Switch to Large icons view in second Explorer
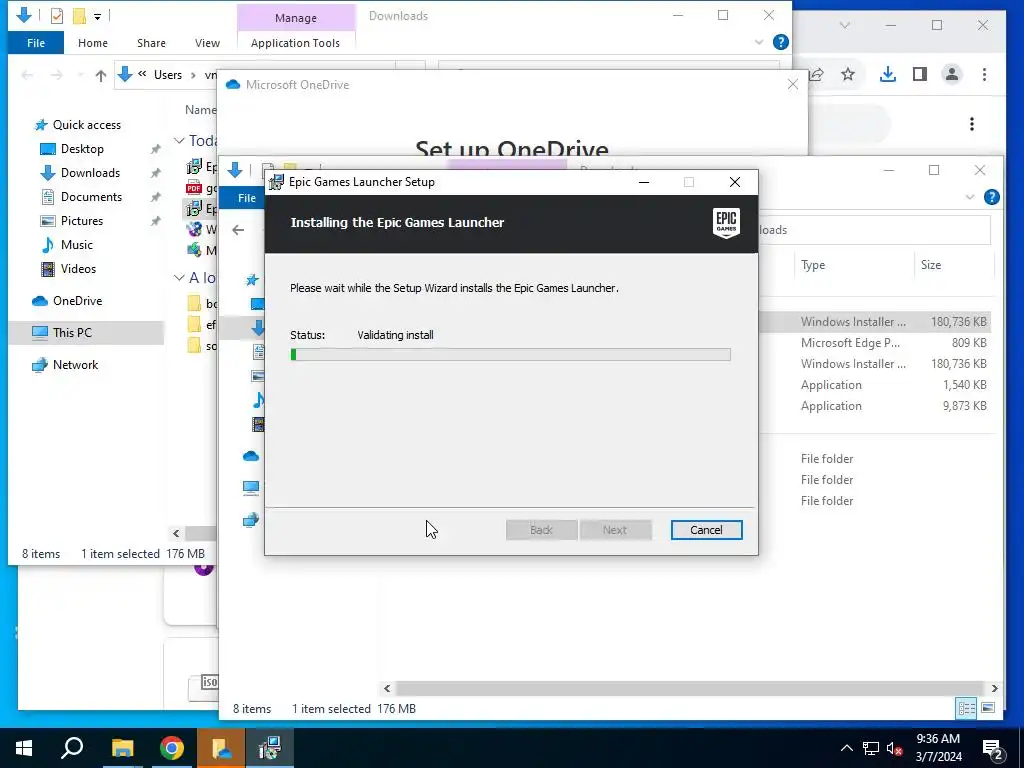This screenshot has height=768, width=1024. (x=988, y=708)
